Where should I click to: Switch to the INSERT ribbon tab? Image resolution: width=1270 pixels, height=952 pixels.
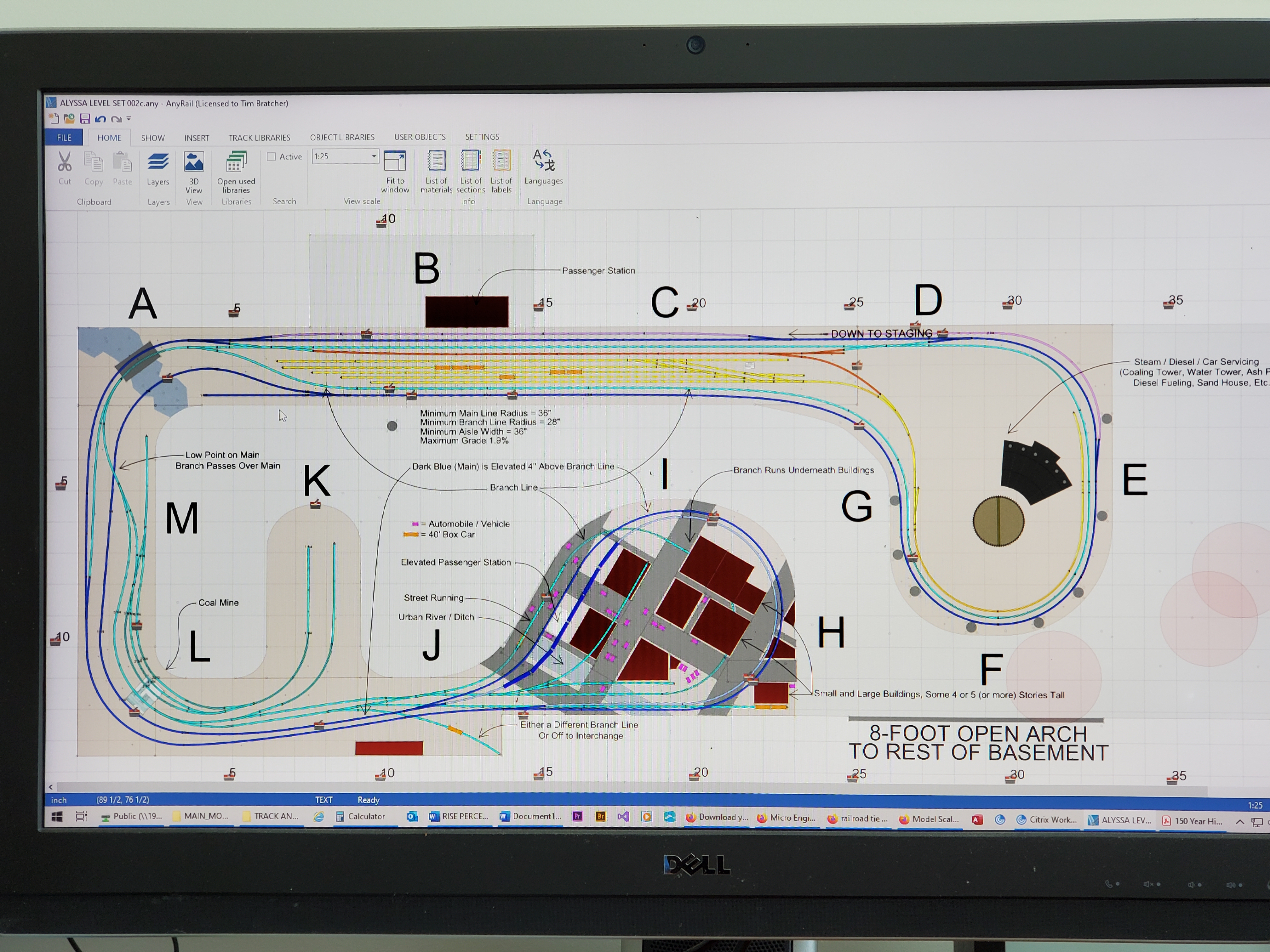[x=196, y=138]
